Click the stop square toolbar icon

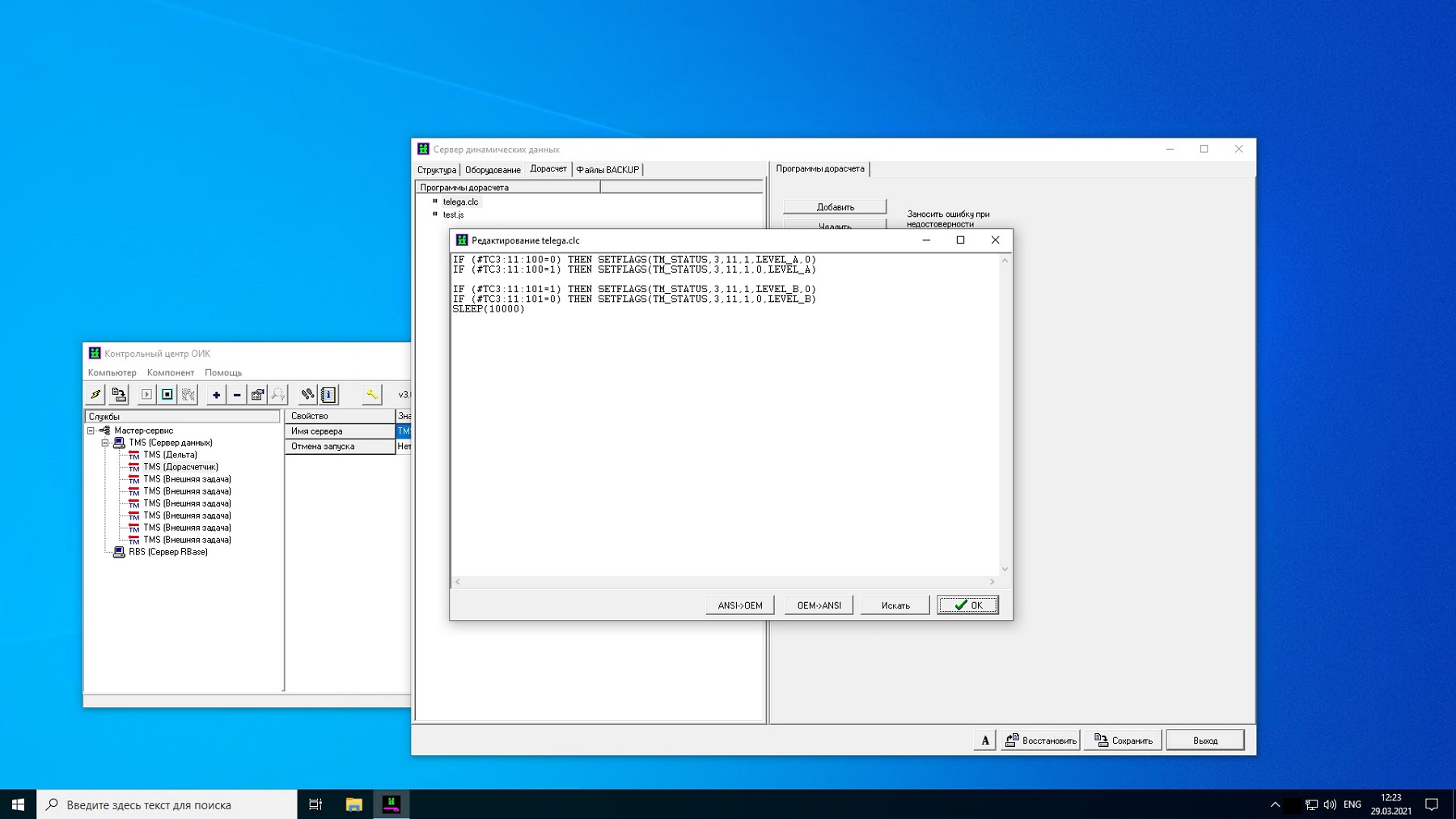coord(167,395)
